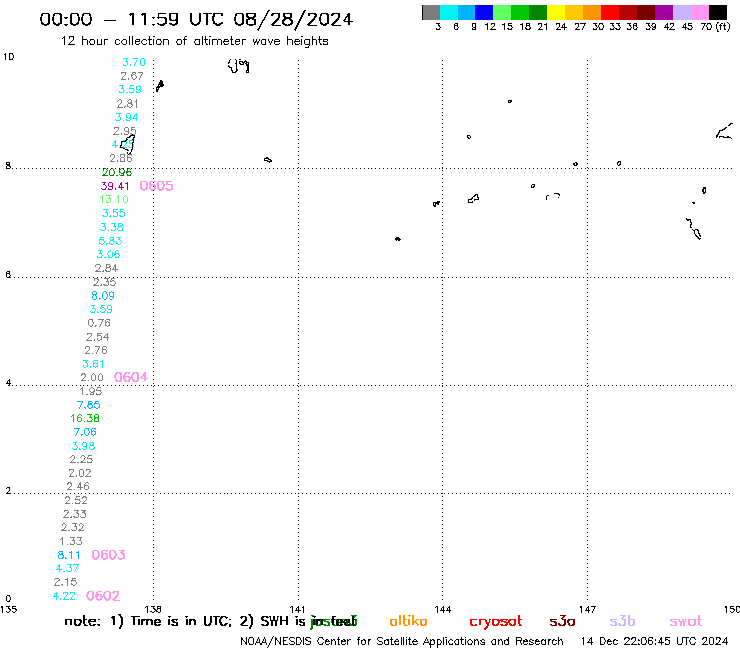Screen dimensions: 740x650
Task: Click the 4.22 reading beside 0602
Action: coord(64,596)
